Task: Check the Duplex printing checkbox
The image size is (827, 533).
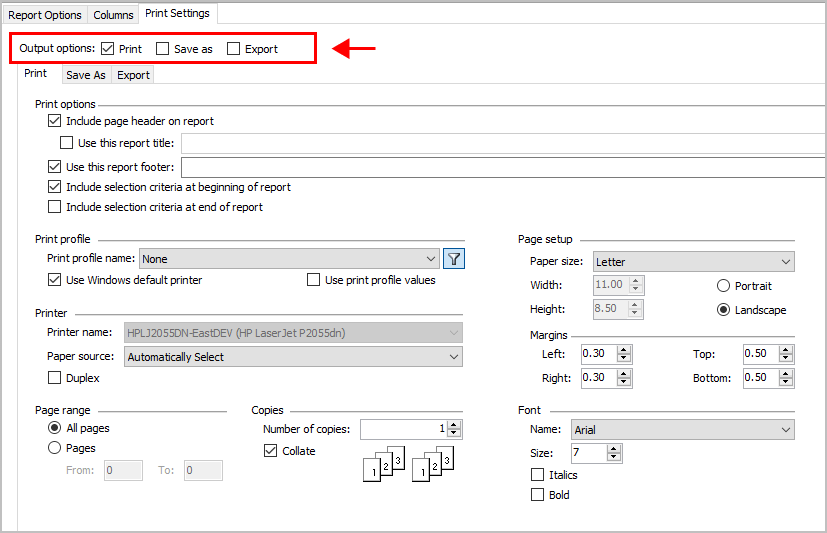Action: click(x=55, y=378)
